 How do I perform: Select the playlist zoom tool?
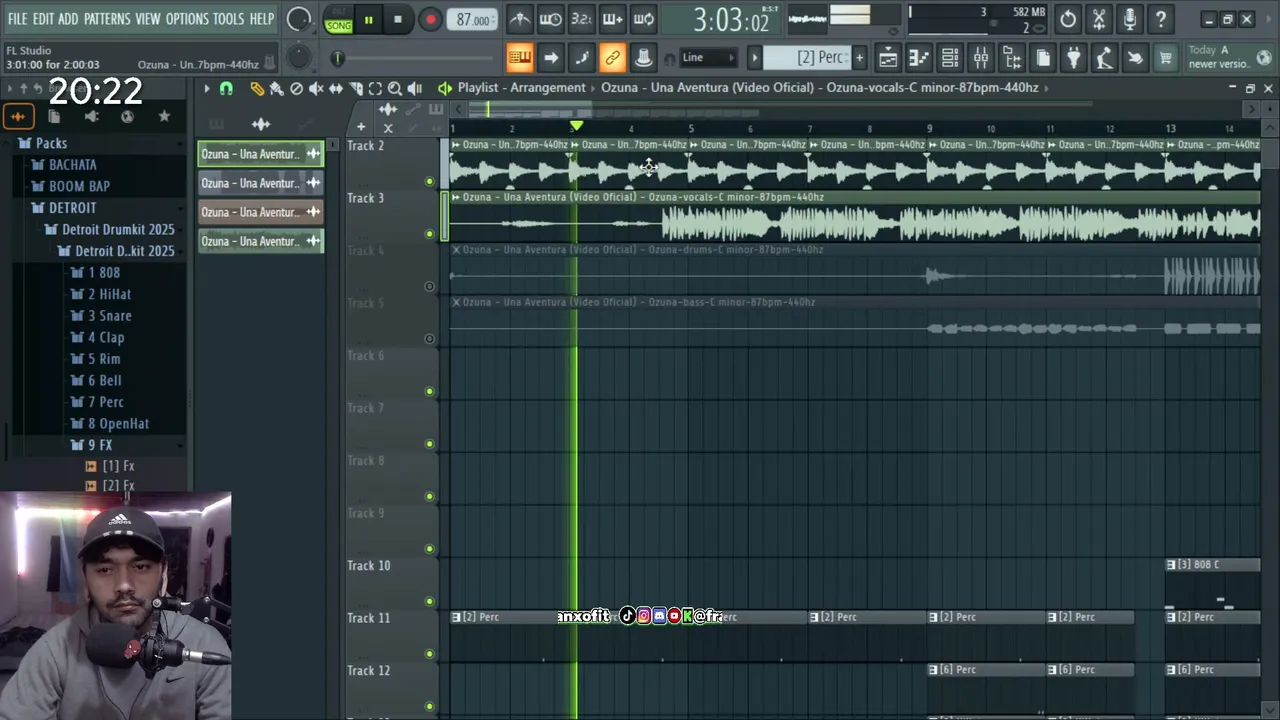click(395, 89)
